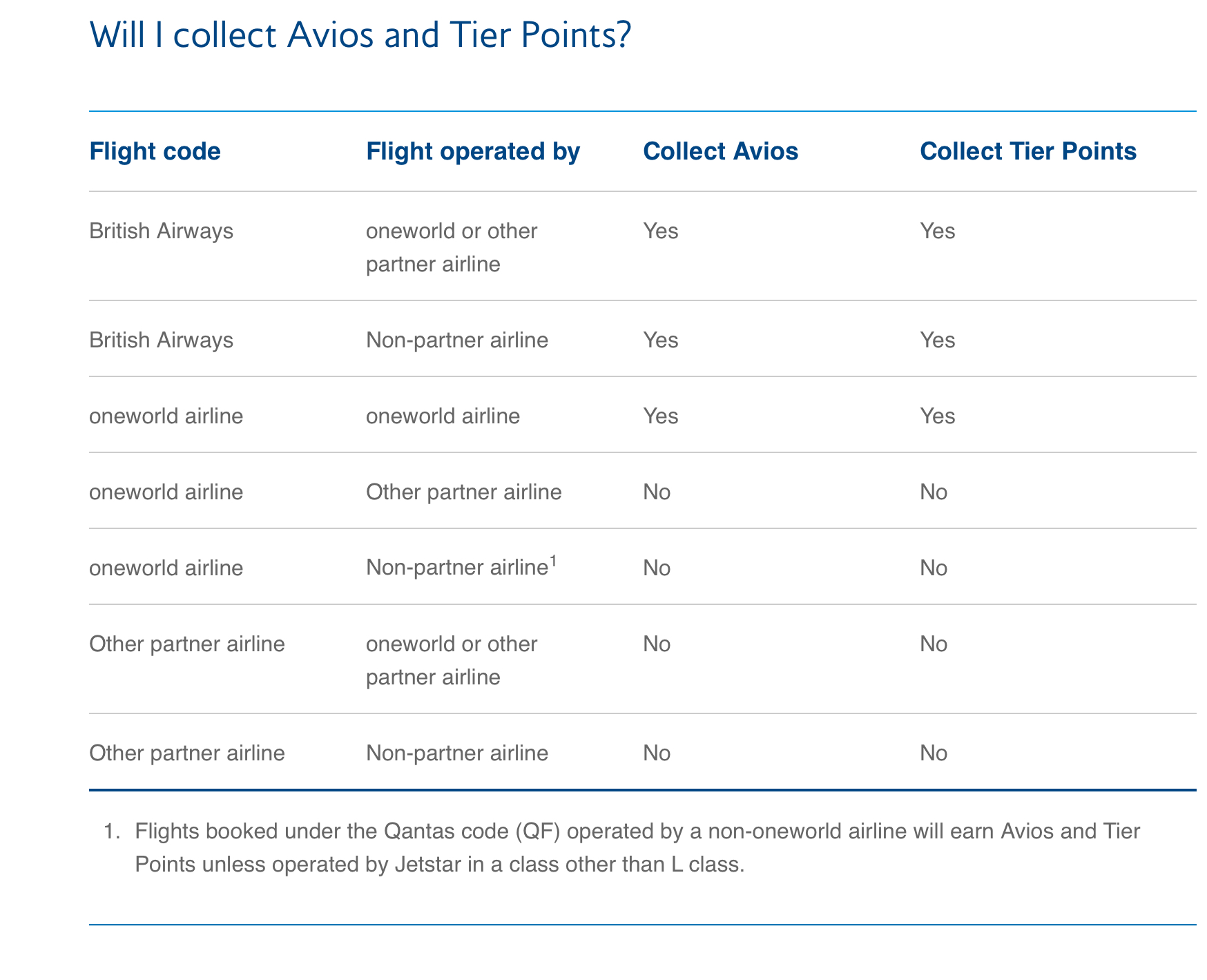
Task: Click 'Yes' Tier Points for the oneworld airline row
Action: click(938, 416)
